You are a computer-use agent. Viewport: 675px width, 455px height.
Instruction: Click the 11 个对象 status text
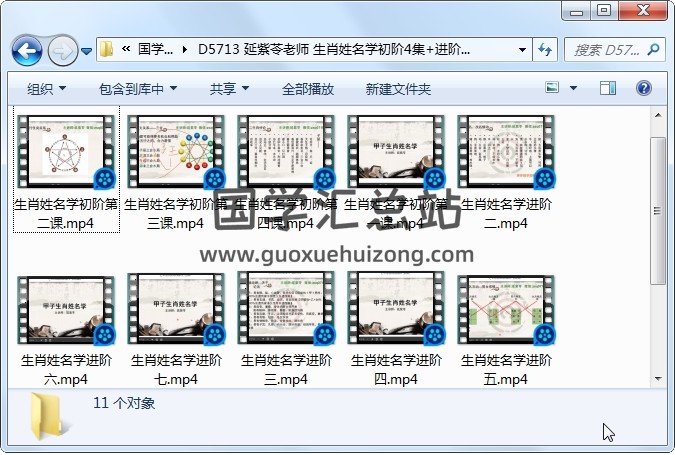click(124, 403)
